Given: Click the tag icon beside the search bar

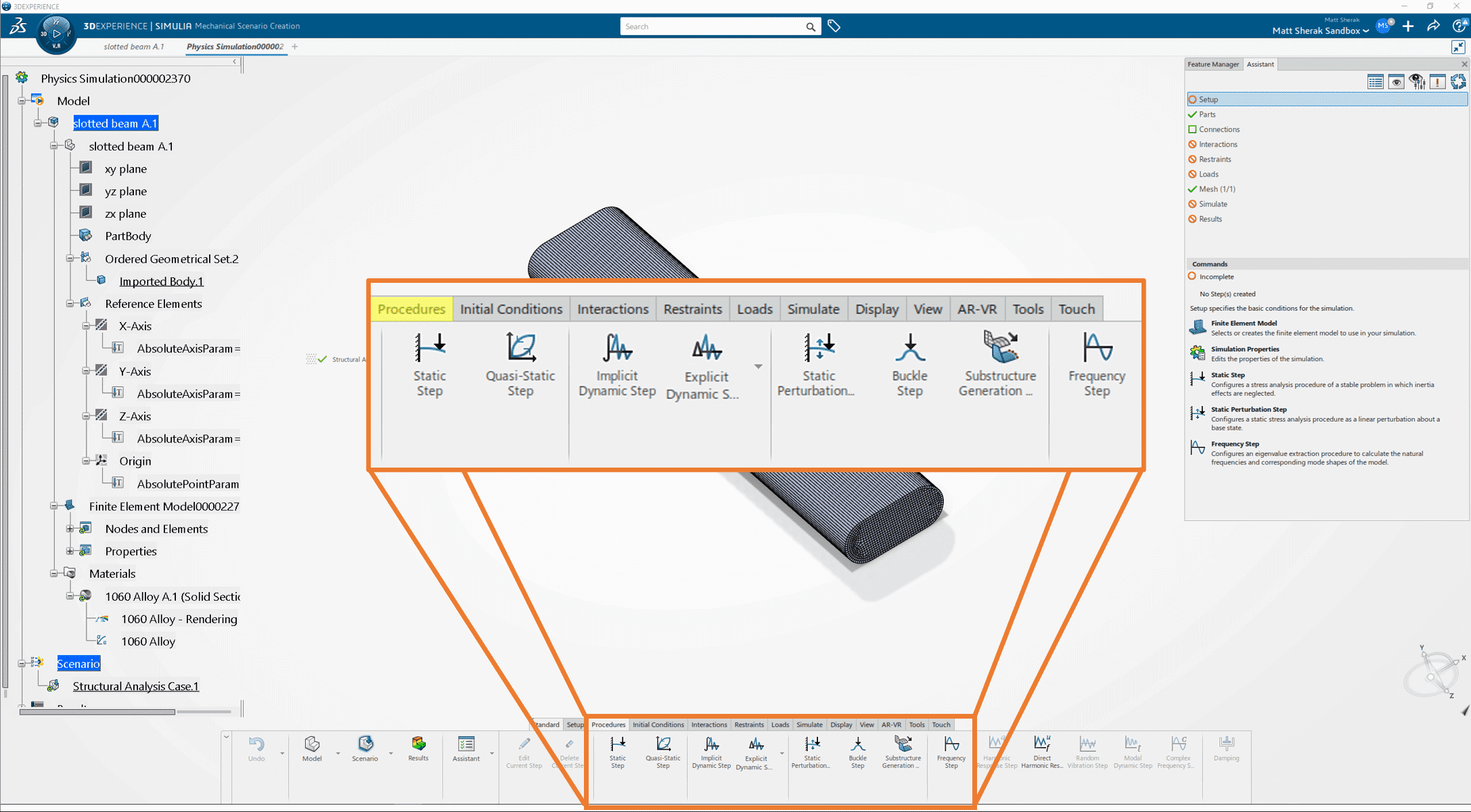Looking at the screenshot, I should pos(834,26).
